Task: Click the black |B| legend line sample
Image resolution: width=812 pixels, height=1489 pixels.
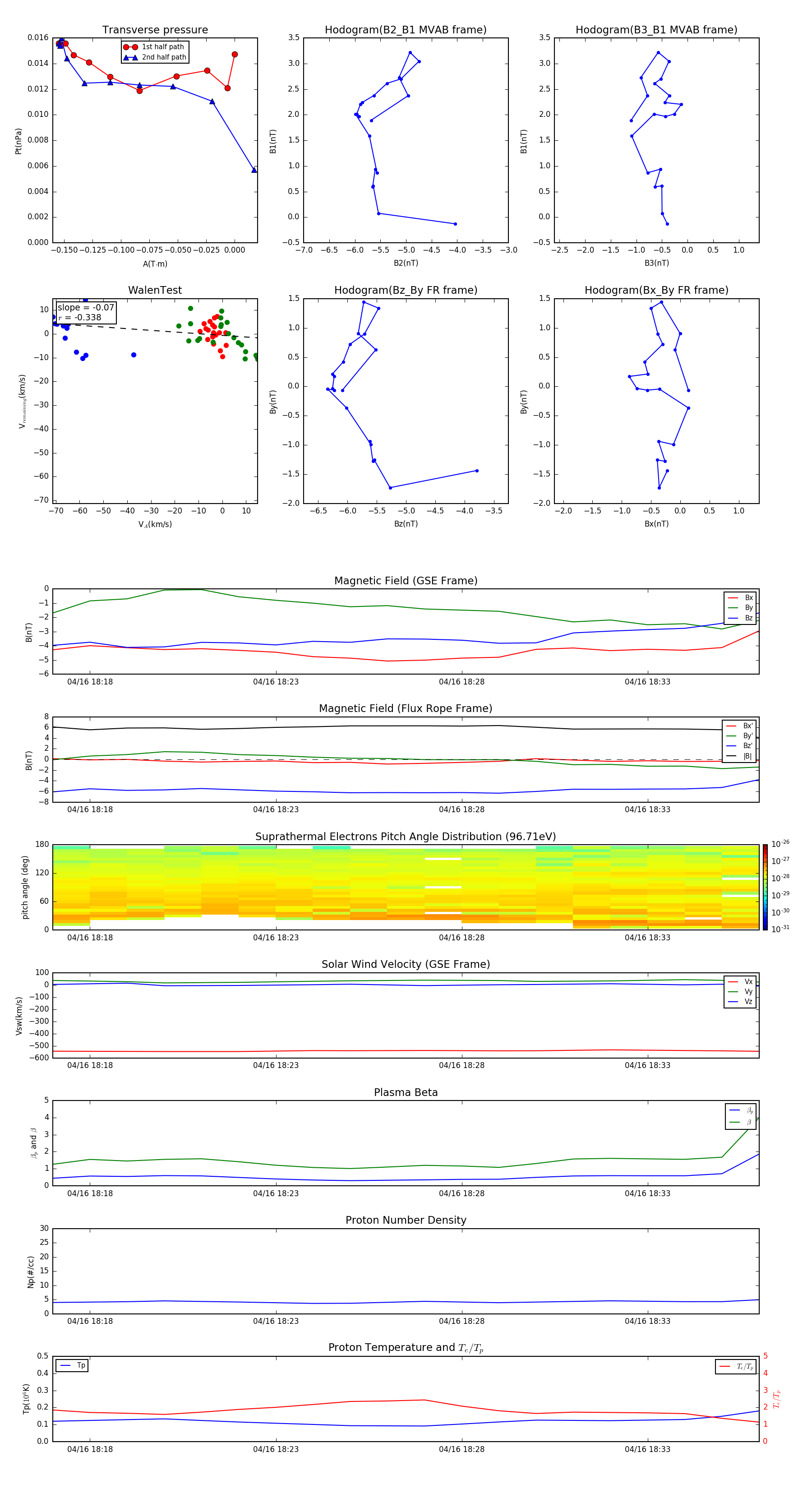Action: point(731,756)
